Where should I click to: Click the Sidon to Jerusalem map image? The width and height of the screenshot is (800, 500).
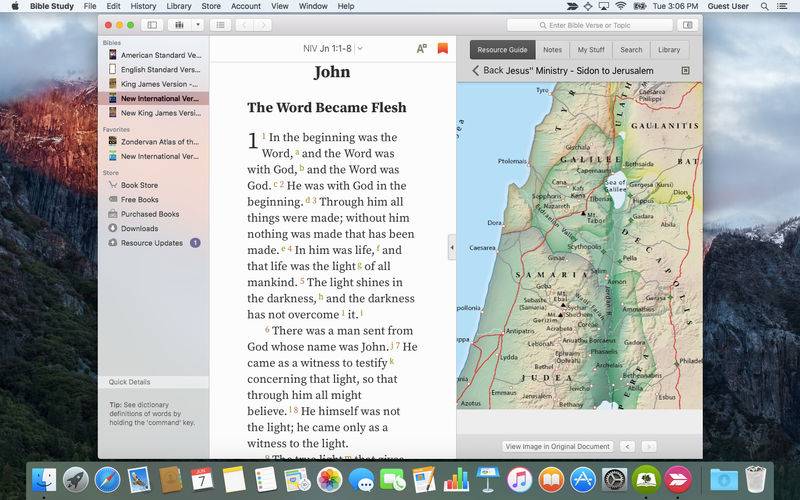(x=580, y=245)
